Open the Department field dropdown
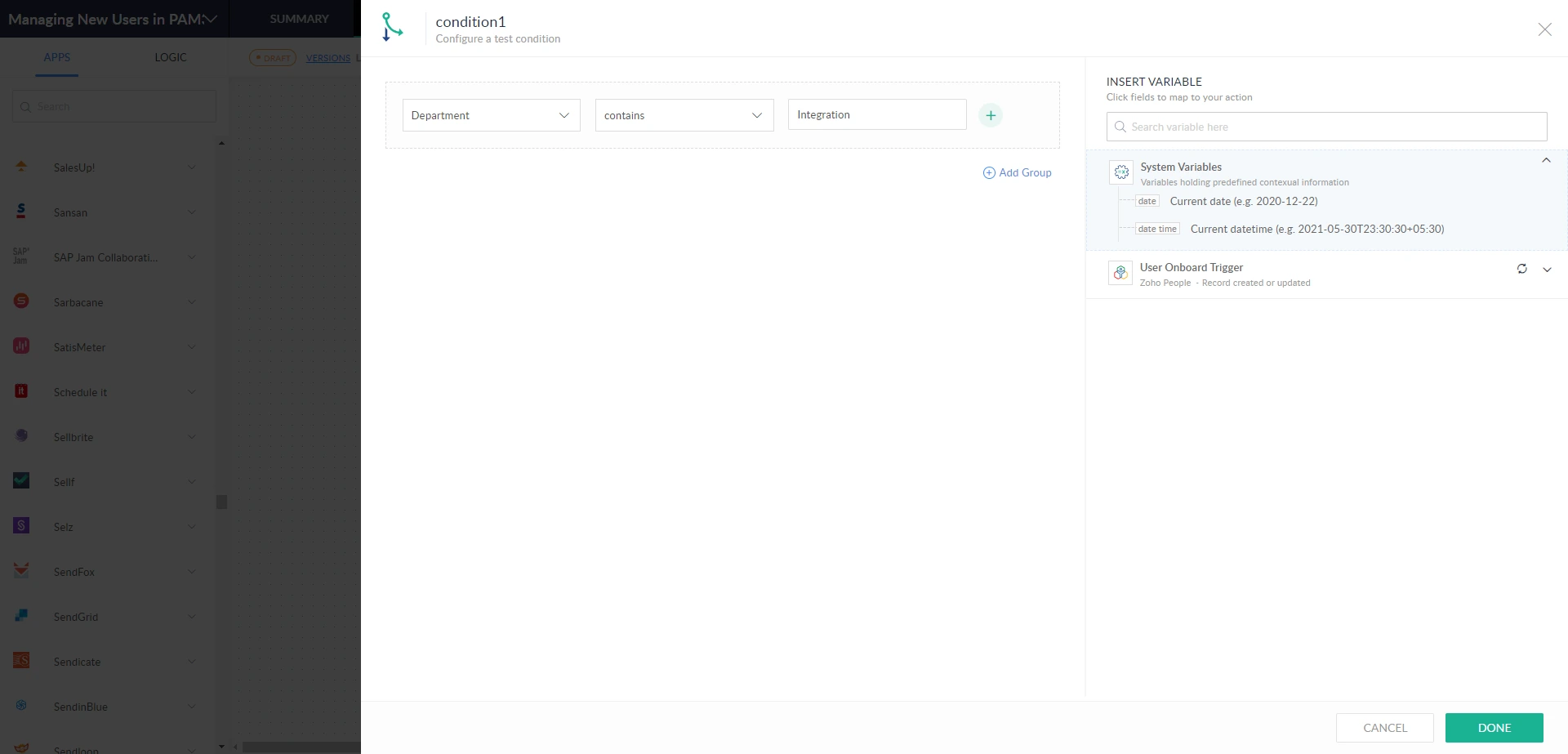Image resolution: width=1568 pixels, height=754 pixels. [491, 115]
